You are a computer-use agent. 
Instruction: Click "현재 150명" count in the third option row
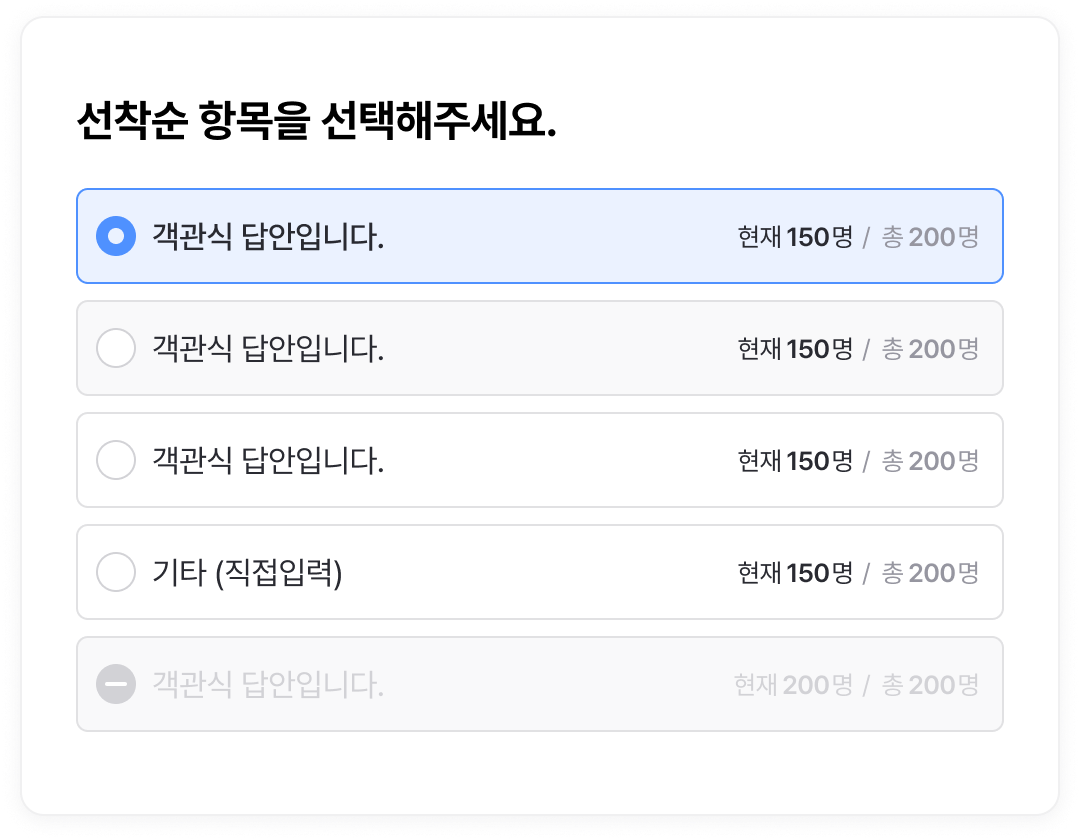tap(795, 461)
